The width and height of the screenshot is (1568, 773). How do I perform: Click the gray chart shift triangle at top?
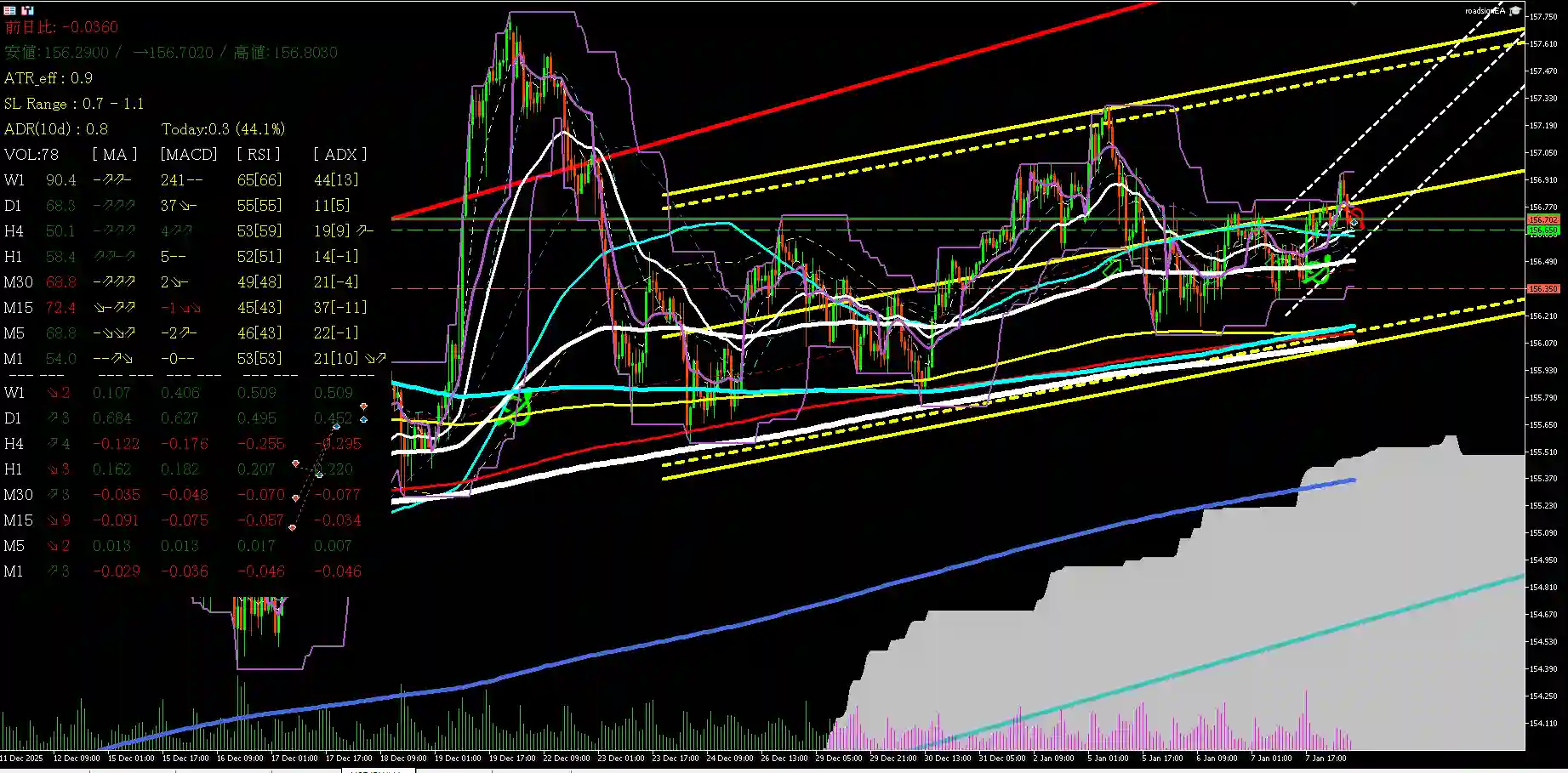[x=1354, y=3]
